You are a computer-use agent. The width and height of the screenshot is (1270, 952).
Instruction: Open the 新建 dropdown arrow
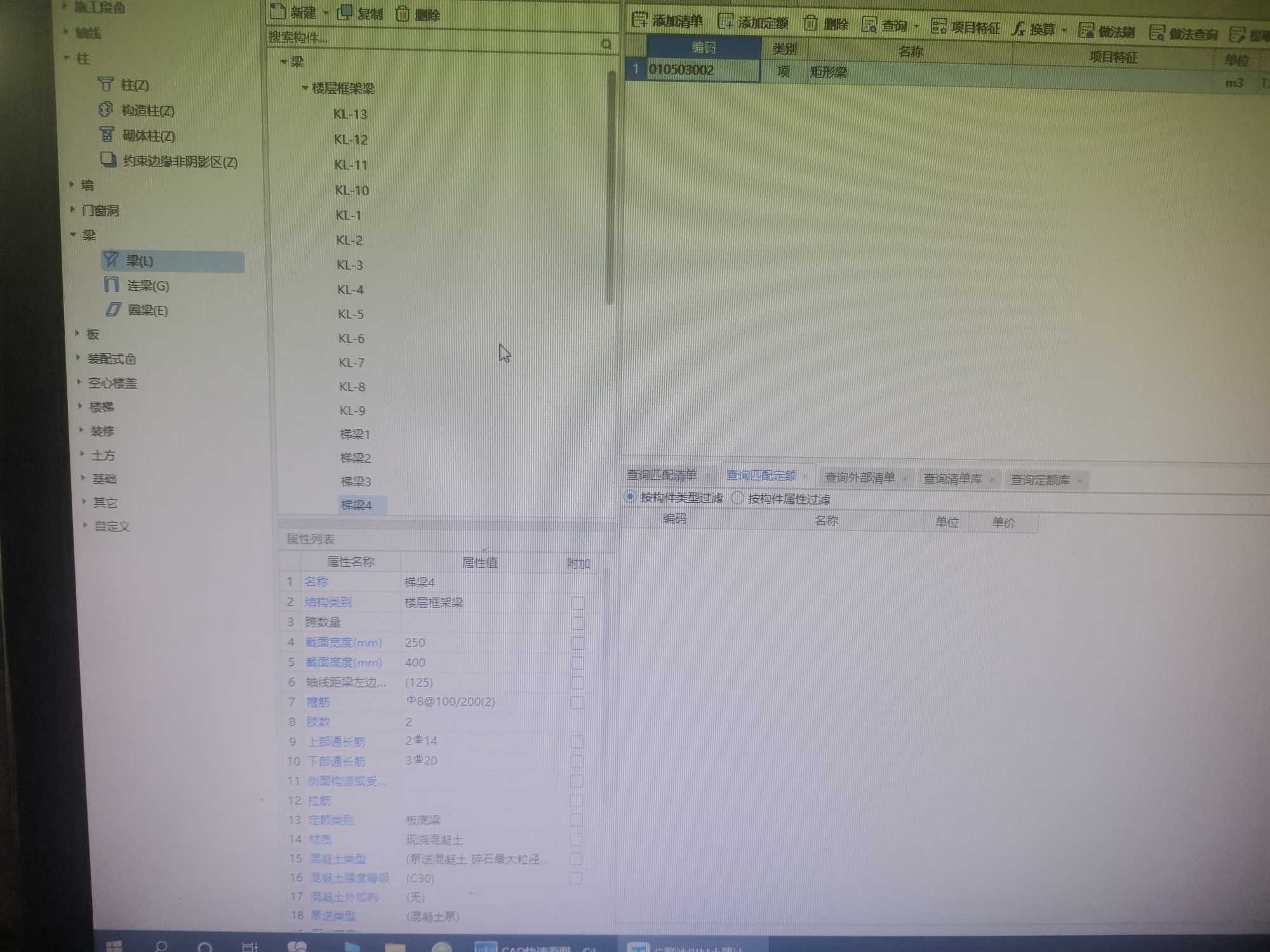(x=326, y=13)
